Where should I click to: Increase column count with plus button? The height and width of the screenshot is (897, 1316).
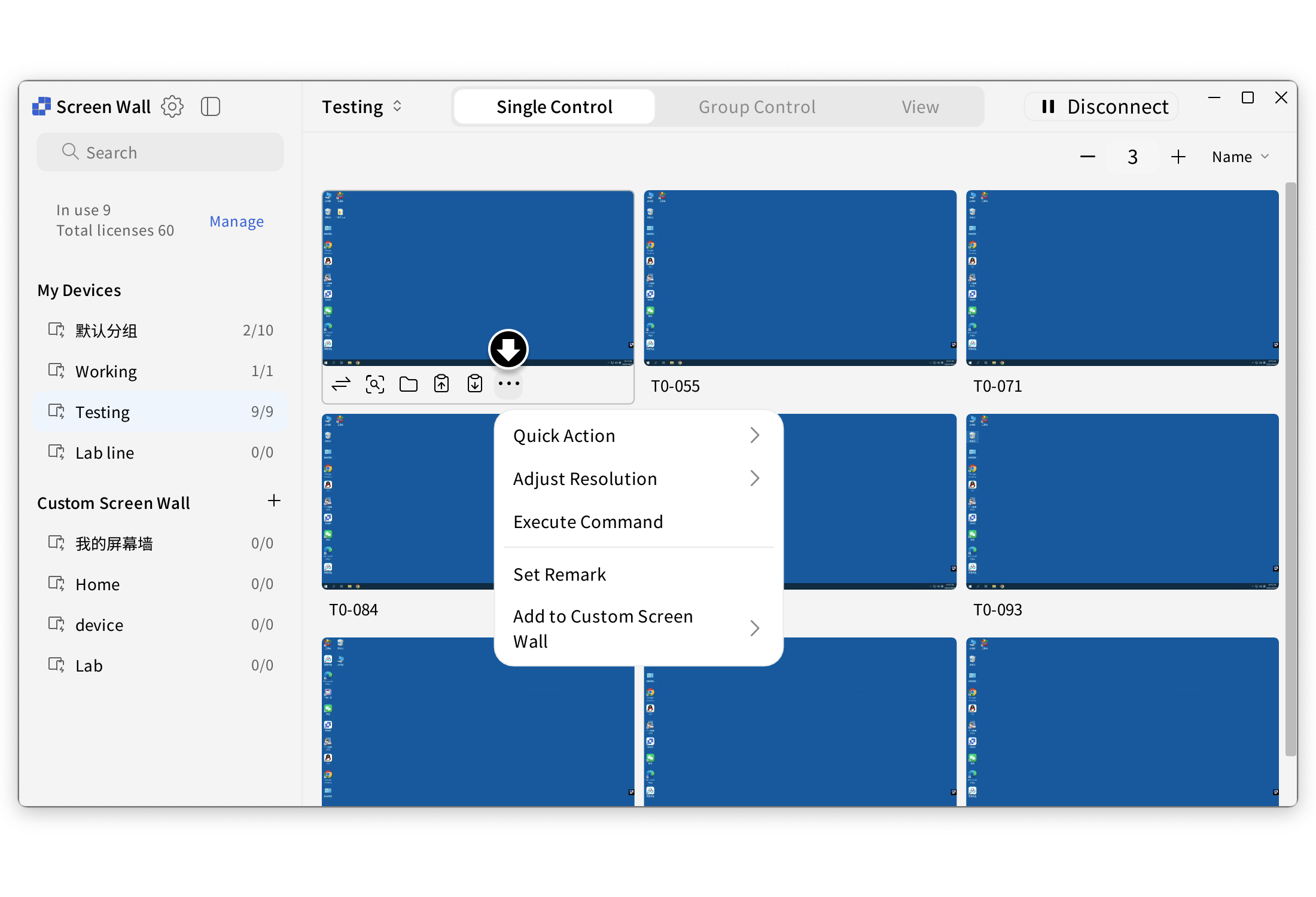[x=1178, y=157]
